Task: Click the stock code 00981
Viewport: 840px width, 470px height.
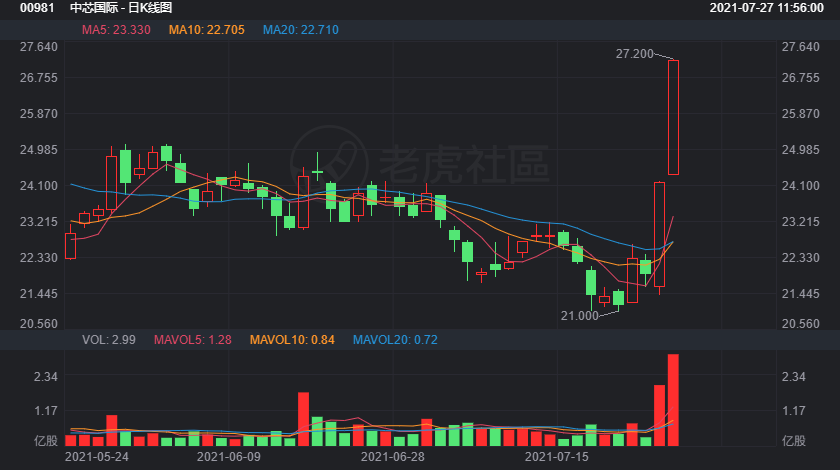Action: coord(36,8)
